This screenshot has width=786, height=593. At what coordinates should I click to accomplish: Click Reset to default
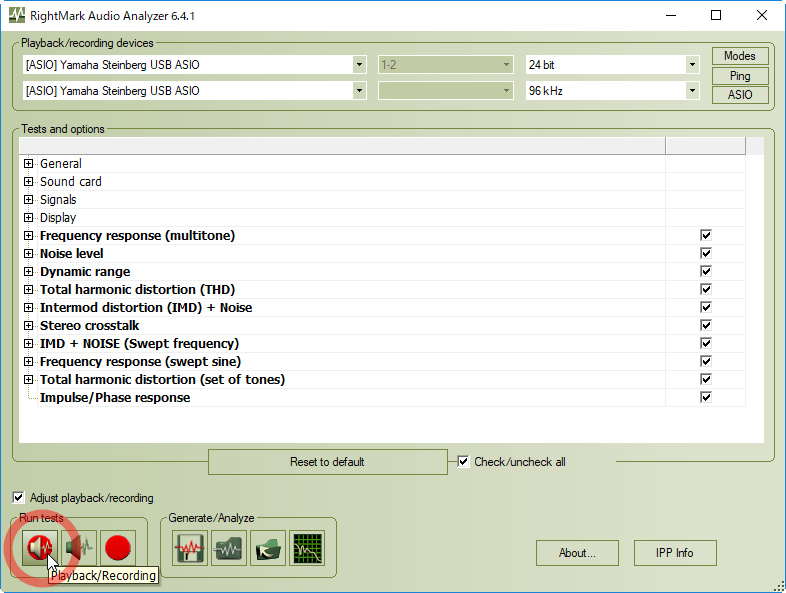click(327, 462)
